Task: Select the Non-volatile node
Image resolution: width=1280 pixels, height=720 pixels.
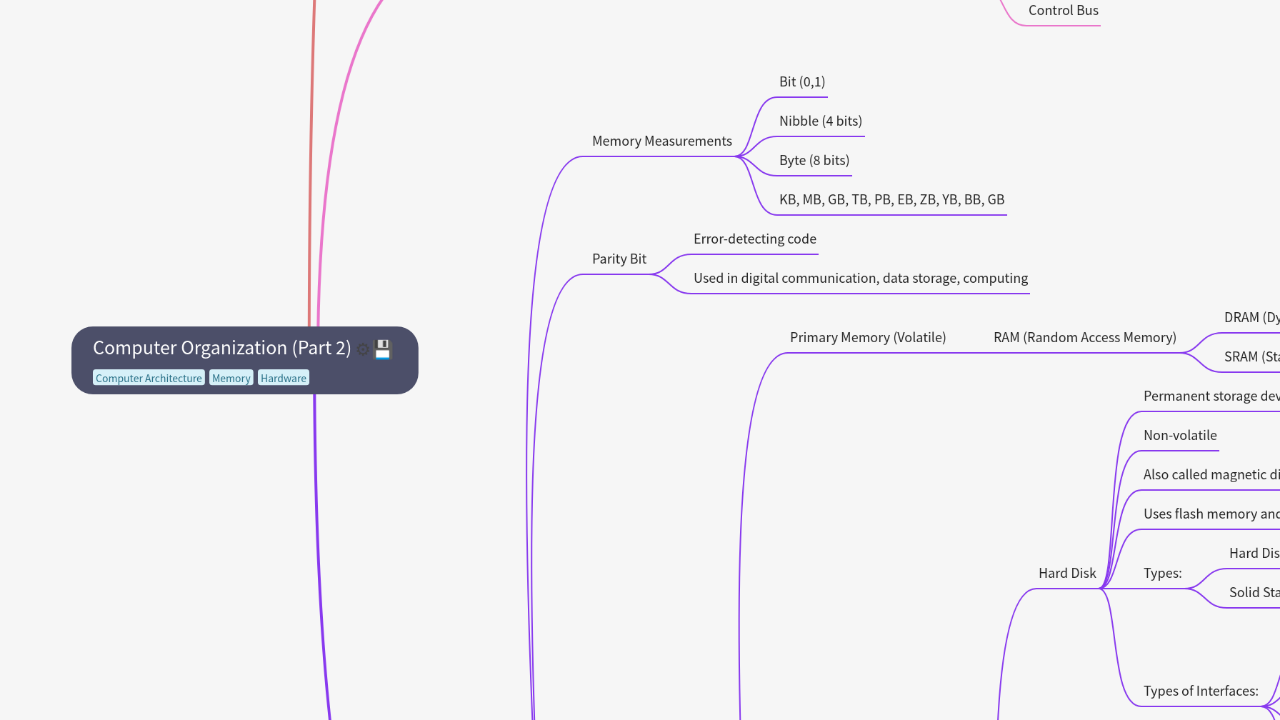Action: click(1180, 435)
